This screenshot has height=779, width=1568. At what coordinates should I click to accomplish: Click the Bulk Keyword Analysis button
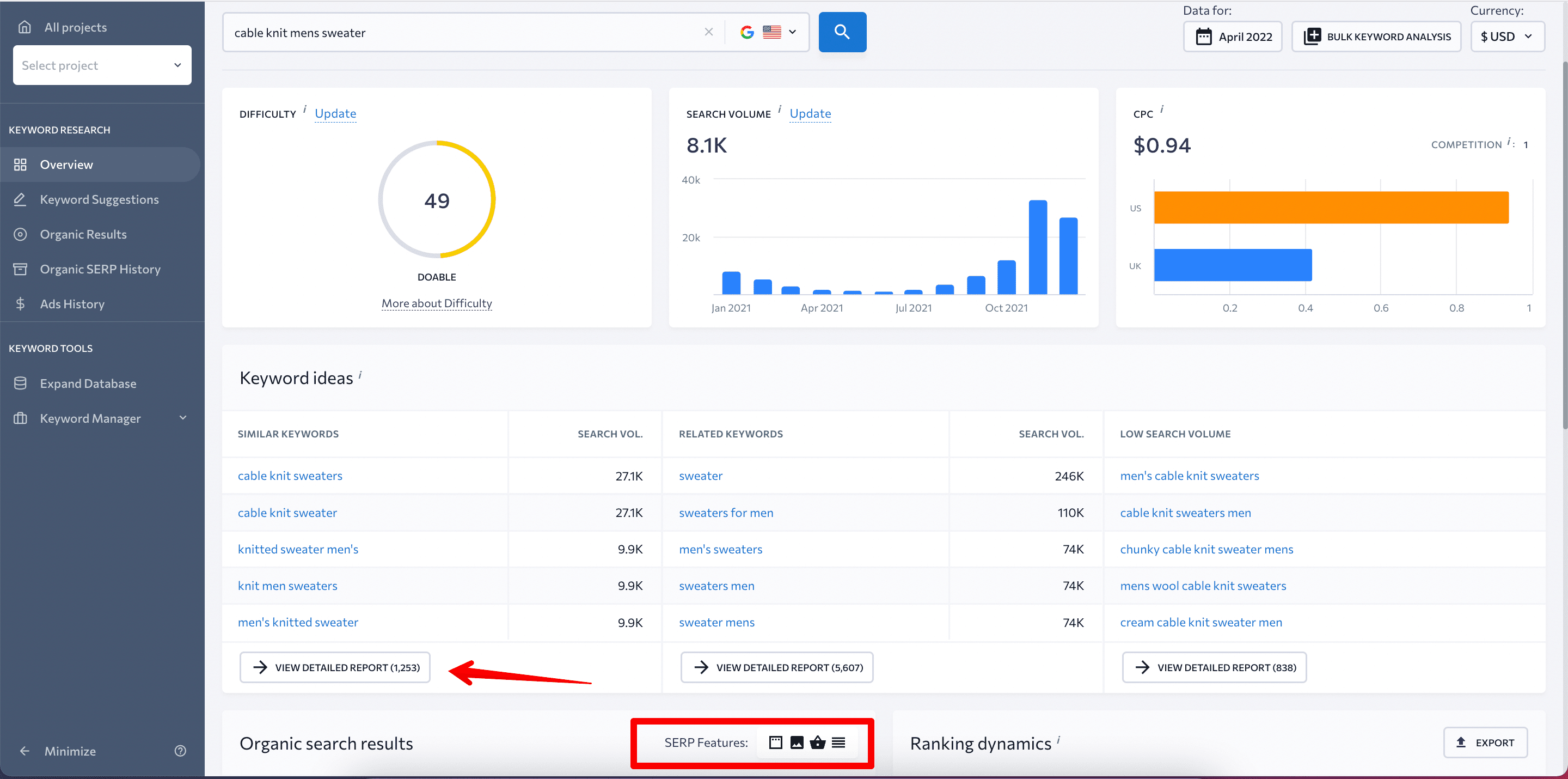[x=1376, y=36]
